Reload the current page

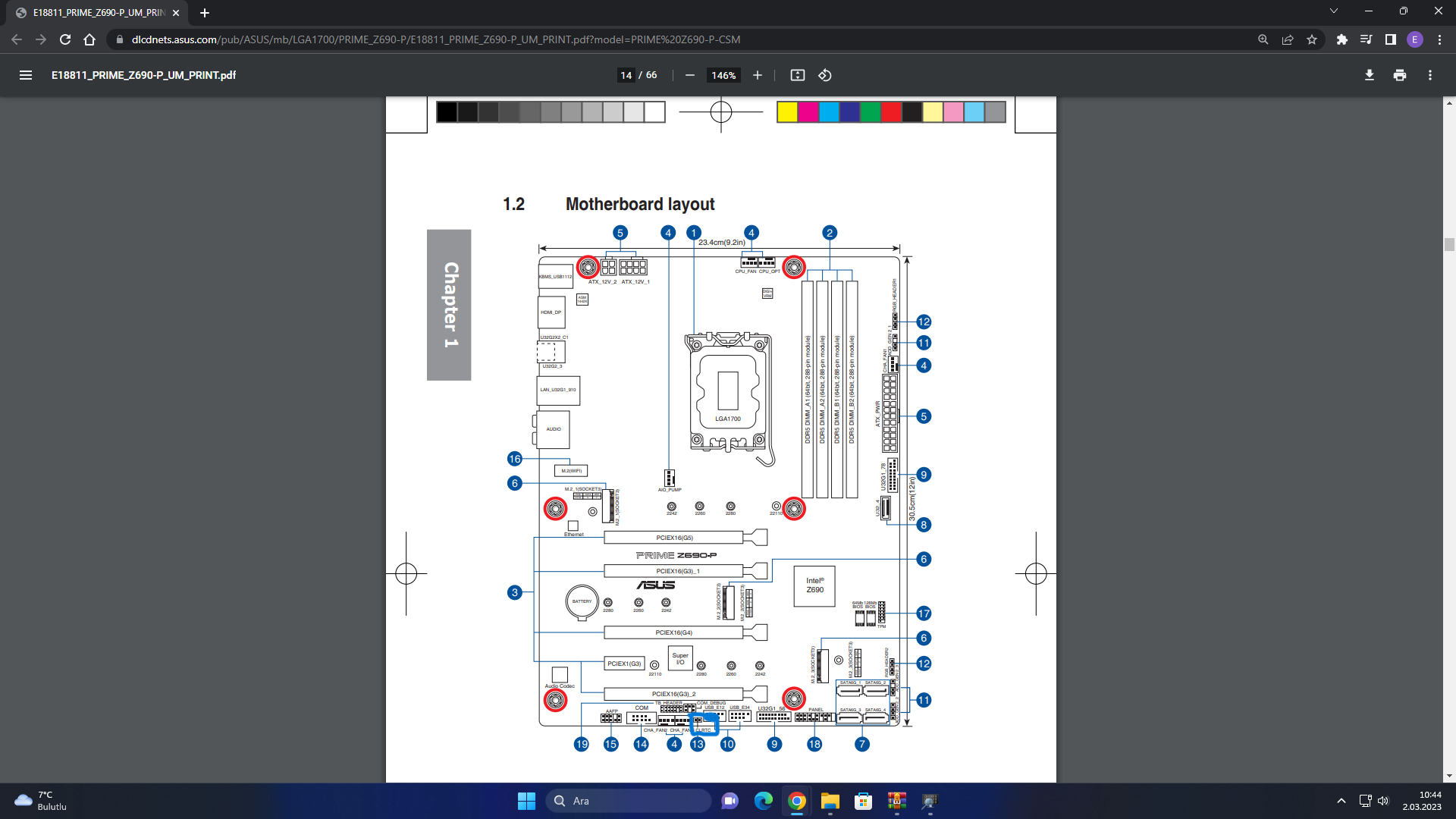point(65,39)
